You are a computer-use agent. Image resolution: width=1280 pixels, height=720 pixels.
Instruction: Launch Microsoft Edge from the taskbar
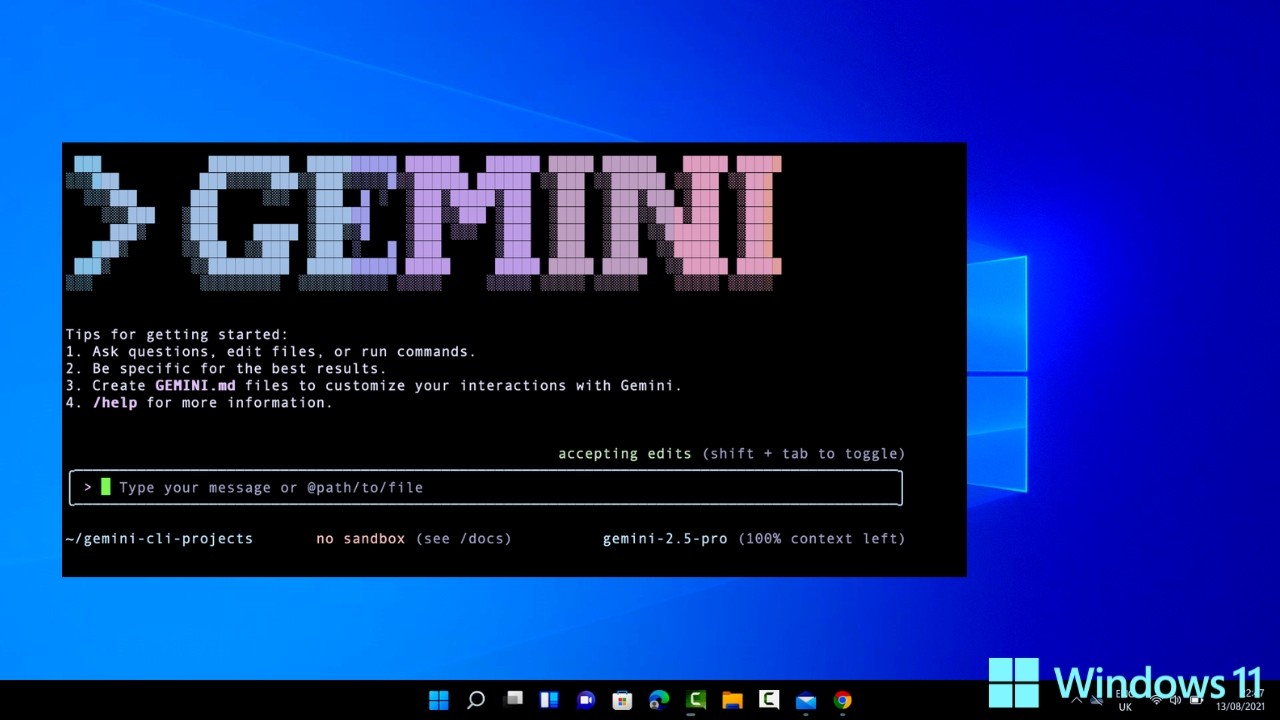click(x=659, y=700)
